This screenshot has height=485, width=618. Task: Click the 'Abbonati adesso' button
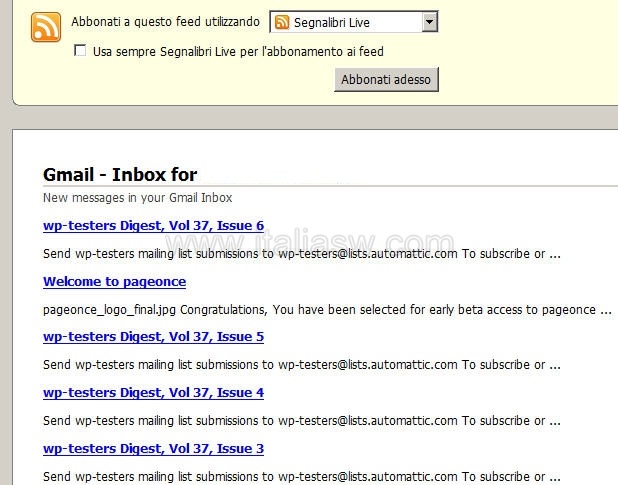click(x=386, y=80)
